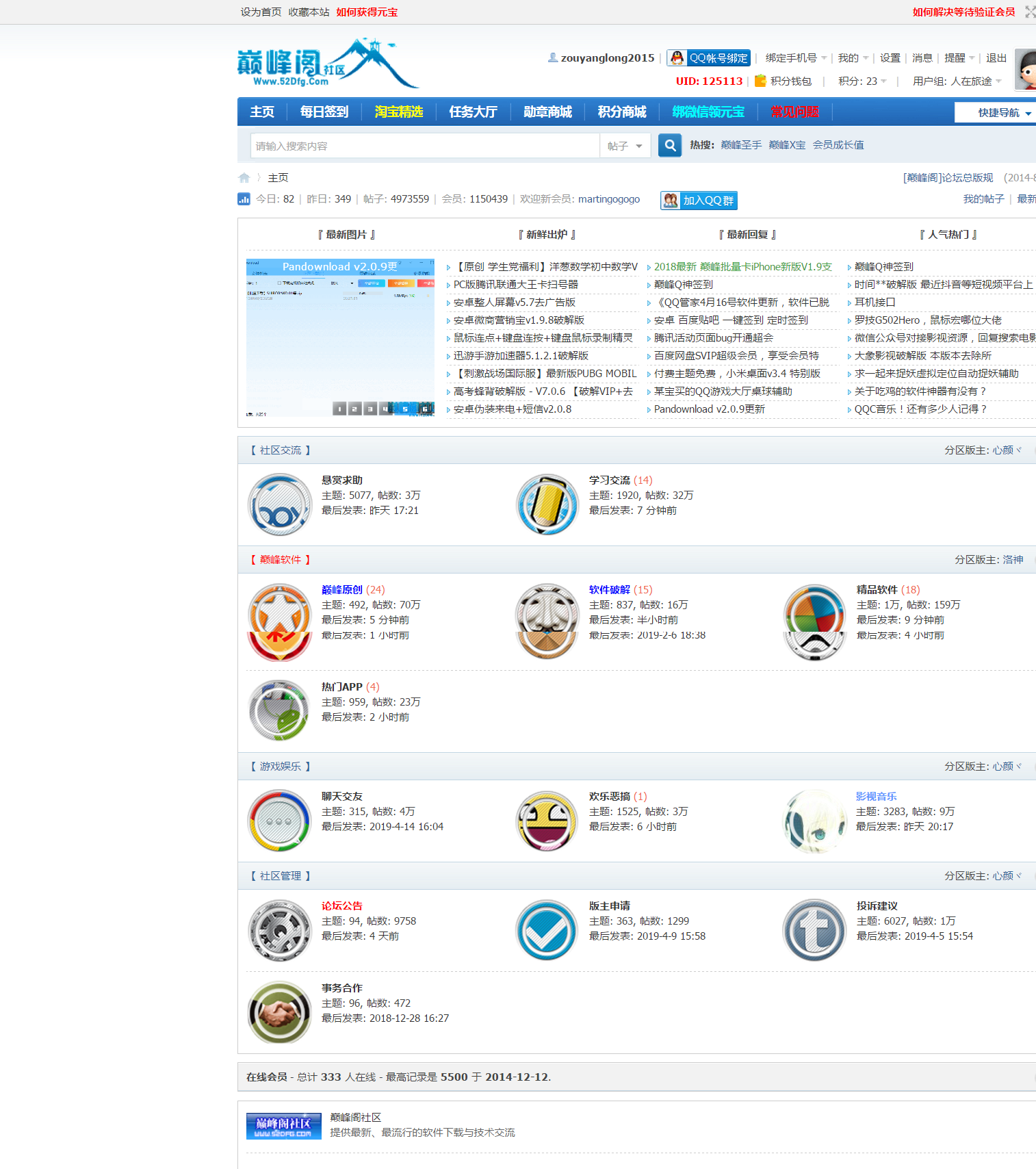Open 聊天交友 chat bubble icon
1036x1169 pixels.
(279, 821)
